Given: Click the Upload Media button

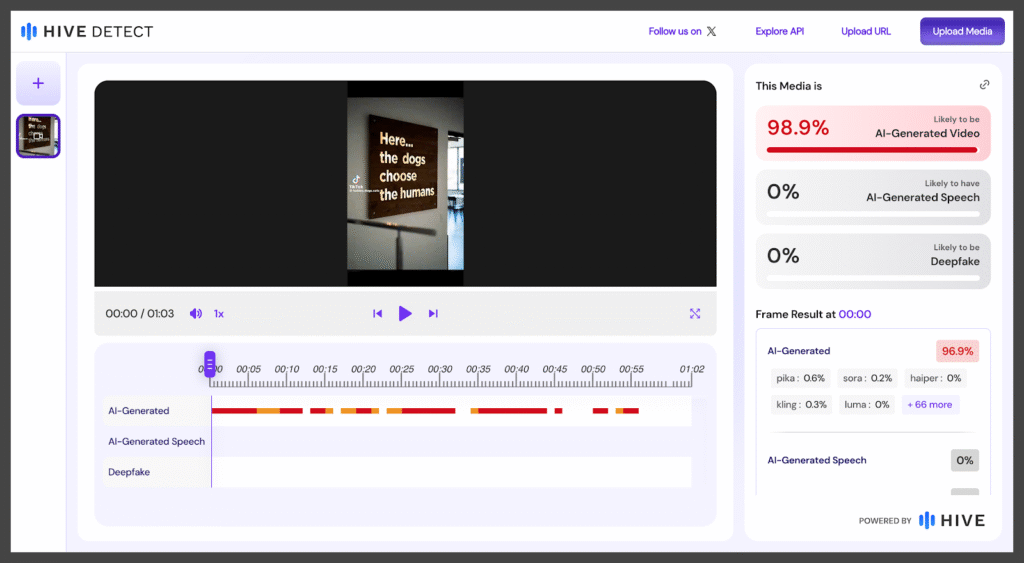Looking at the screenshot, I should point(962,31).
